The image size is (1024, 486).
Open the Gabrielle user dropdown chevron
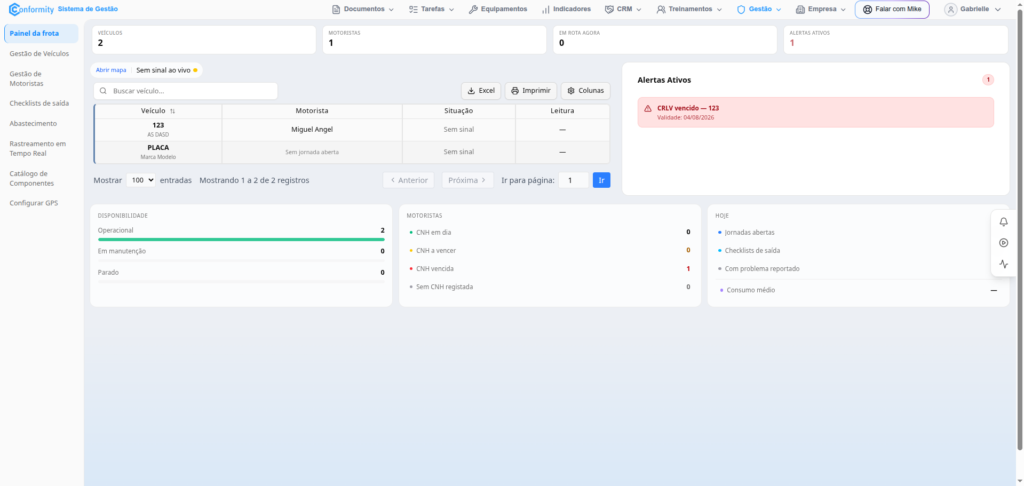click(997, 10)
